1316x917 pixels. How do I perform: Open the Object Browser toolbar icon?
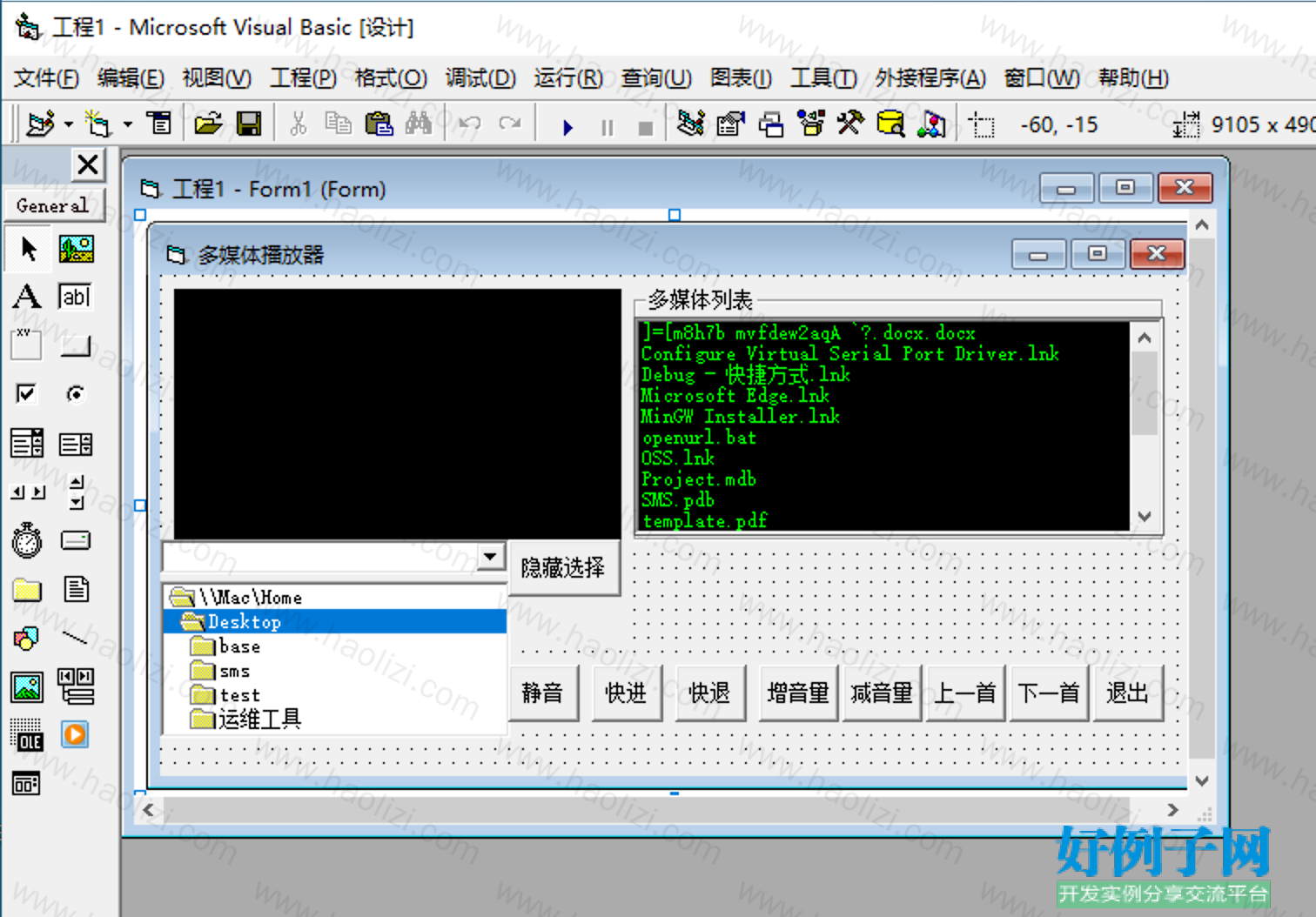pos(811,124)
